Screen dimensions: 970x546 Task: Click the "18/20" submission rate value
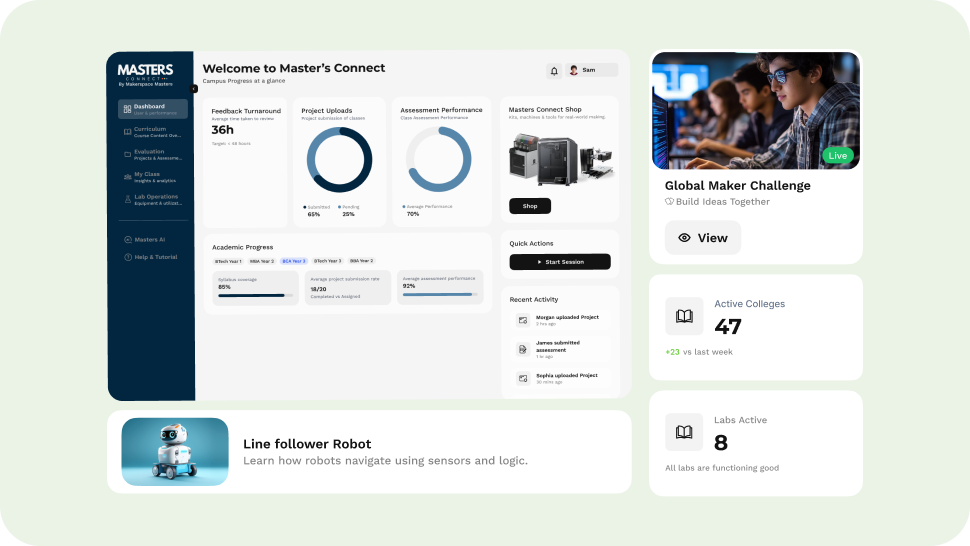[x=319, y=289]
